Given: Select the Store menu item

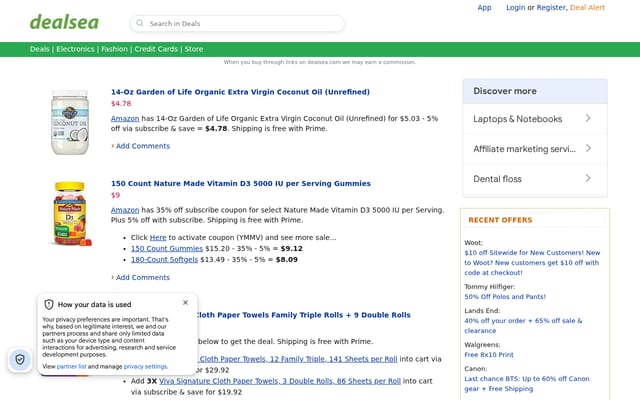Looking at the screenshot, I should [193, 49].
